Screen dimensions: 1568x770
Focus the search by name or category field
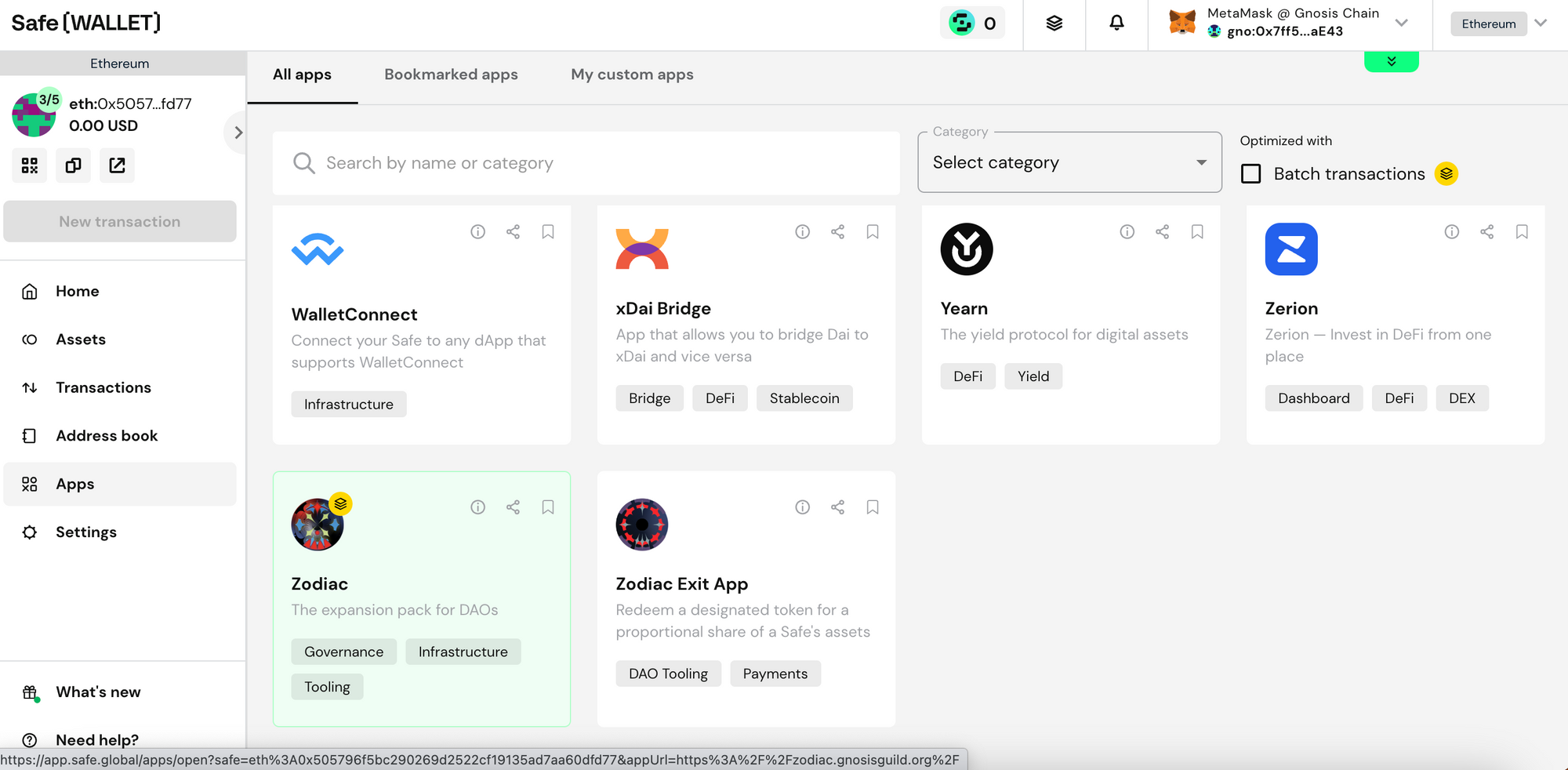(x=586, y=163)
